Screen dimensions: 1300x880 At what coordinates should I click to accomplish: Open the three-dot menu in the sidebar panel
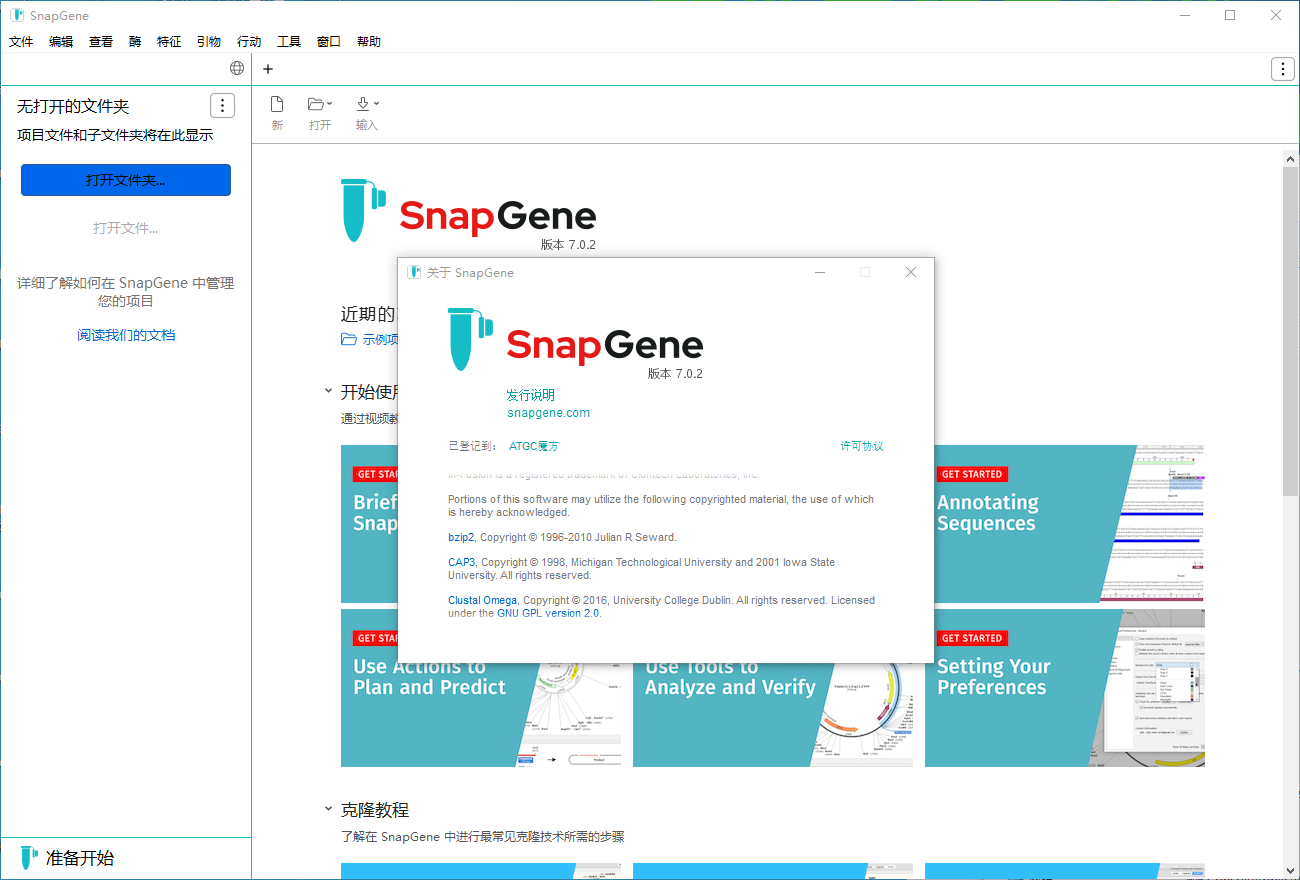pyautogui.click(x=222, y=106)
